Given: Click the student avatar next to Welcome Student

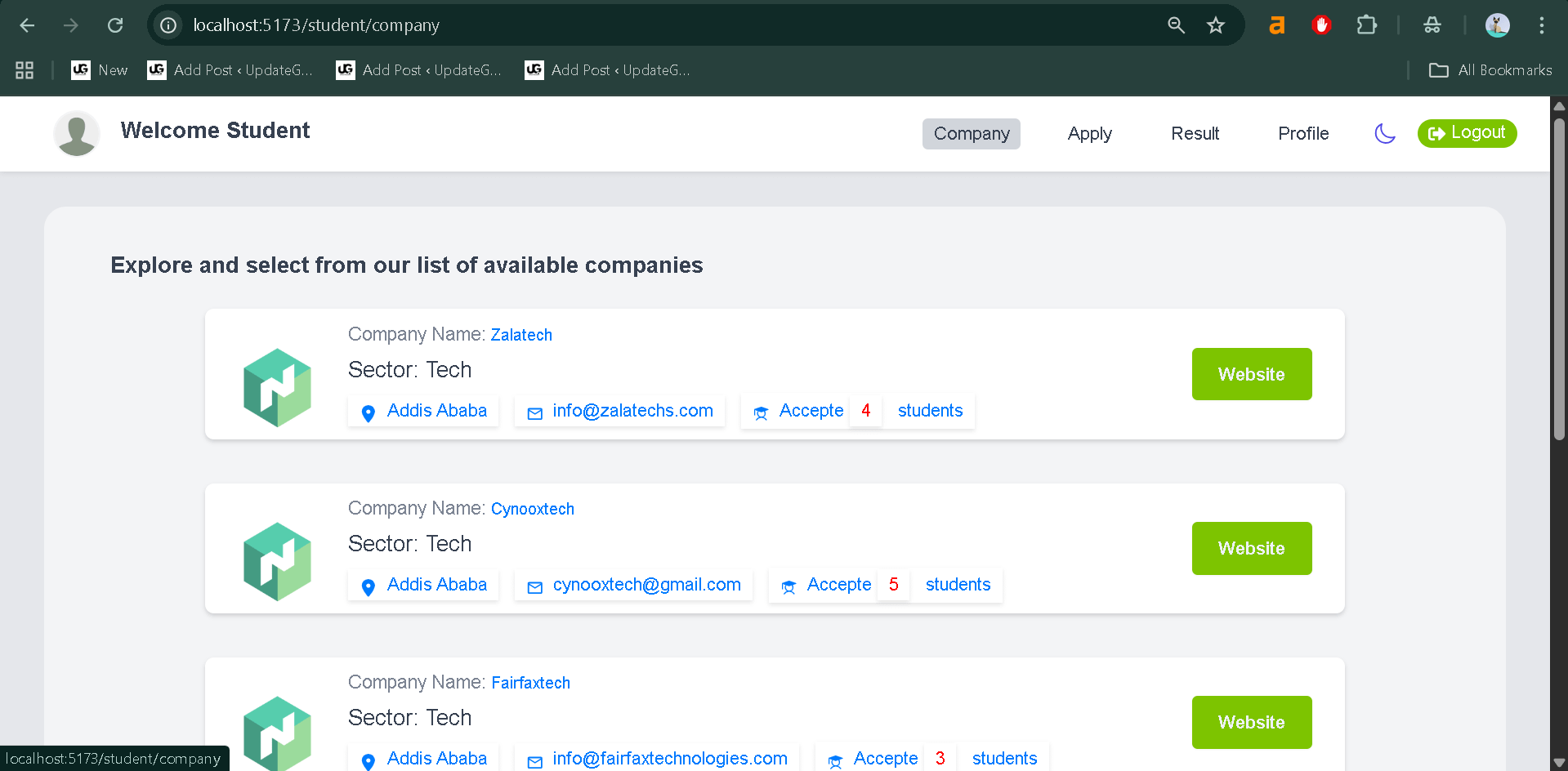Looking at the screenshot, I should [x=76, y=132].
